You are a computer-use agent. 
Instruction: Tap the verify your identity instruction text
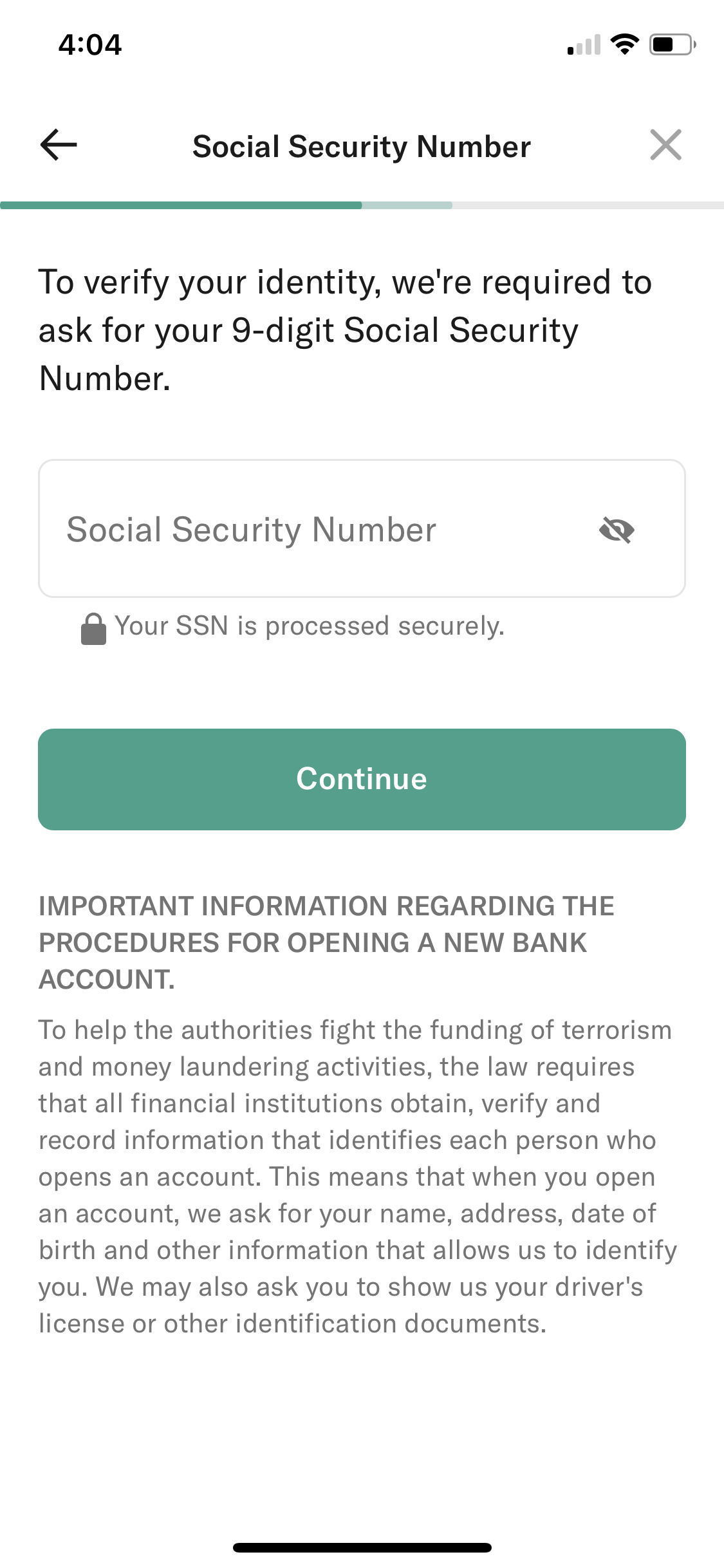click(x=346, y=330)
